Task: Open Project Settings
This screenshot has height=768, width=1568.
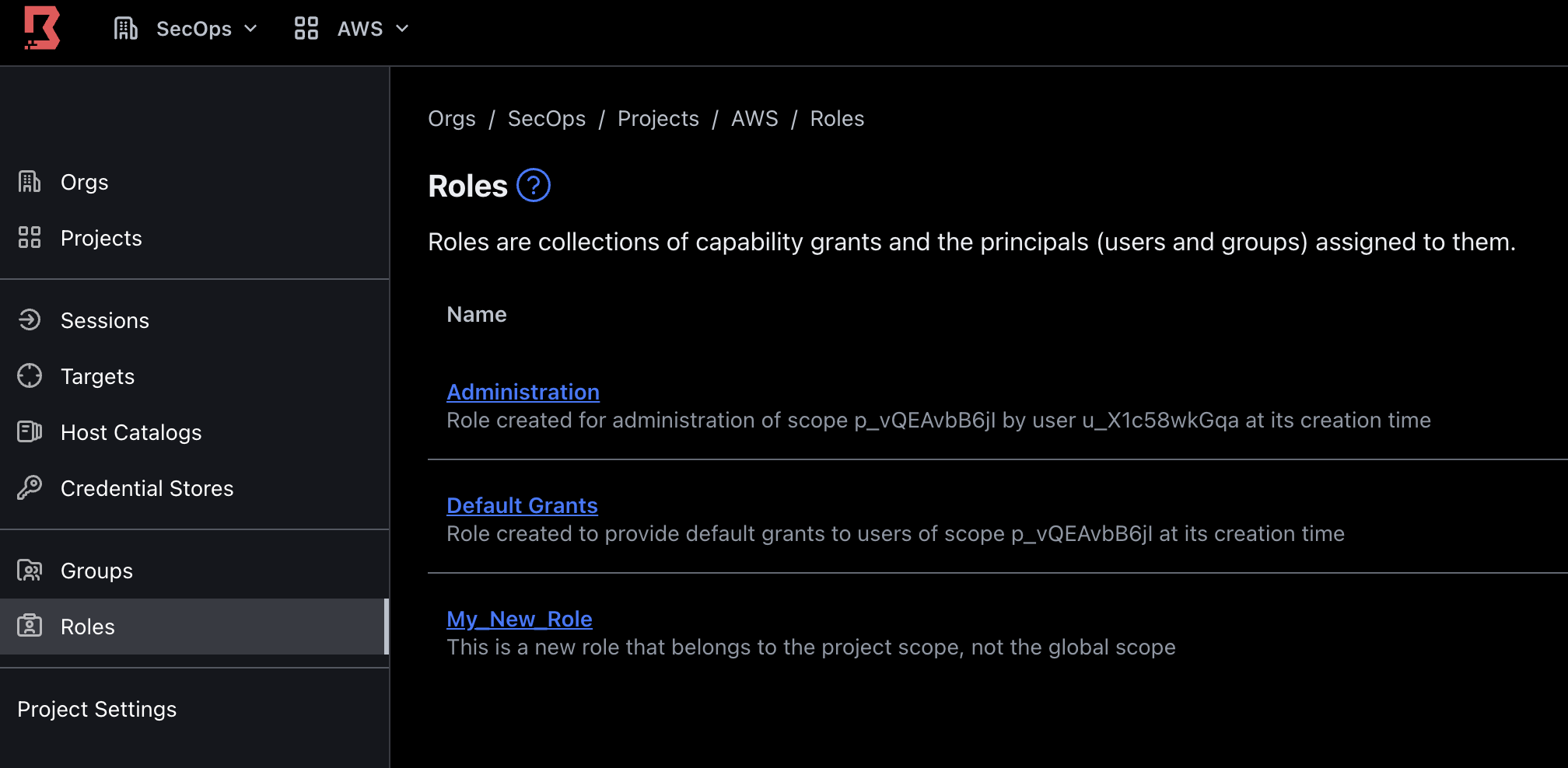Action: point(97,708)
